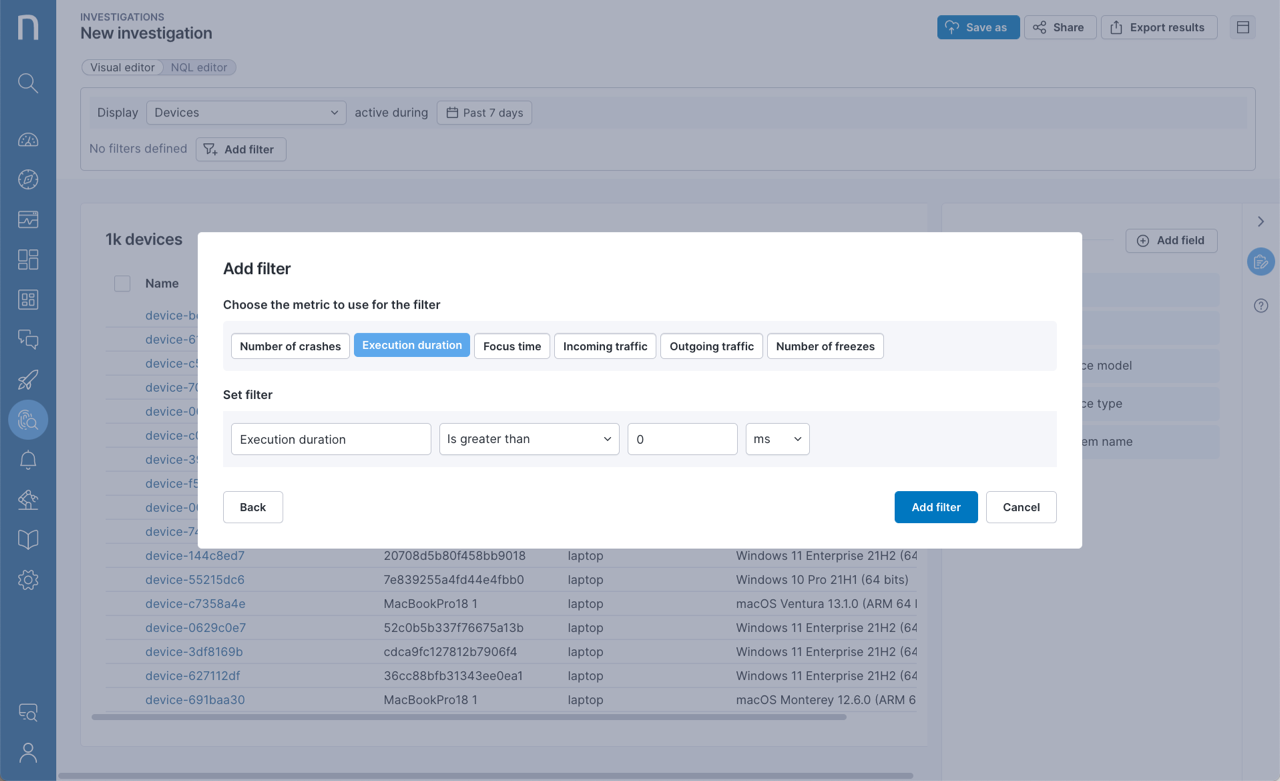
Task: Open the book documentation icon in the sidebar
Action: tap(28, 539)
